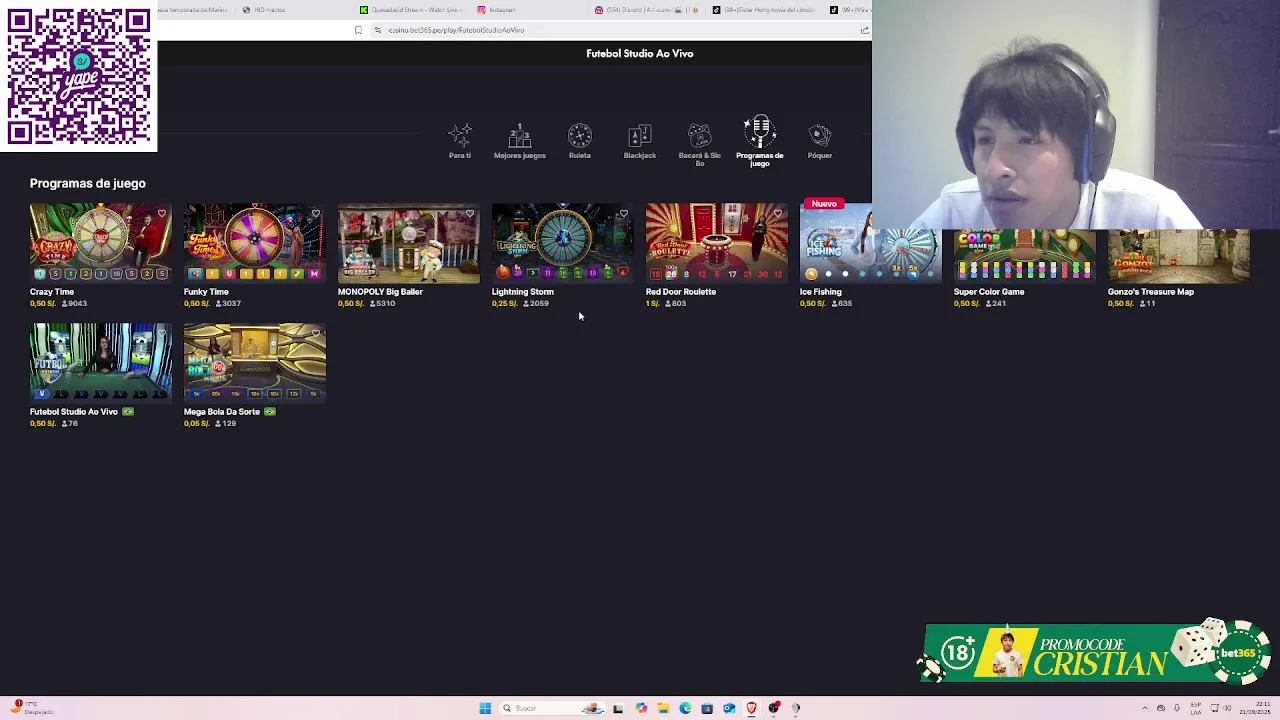The image size is (1280, 720).
Task: Click the Super Color Game title
Action: click(x=989, y=292)
